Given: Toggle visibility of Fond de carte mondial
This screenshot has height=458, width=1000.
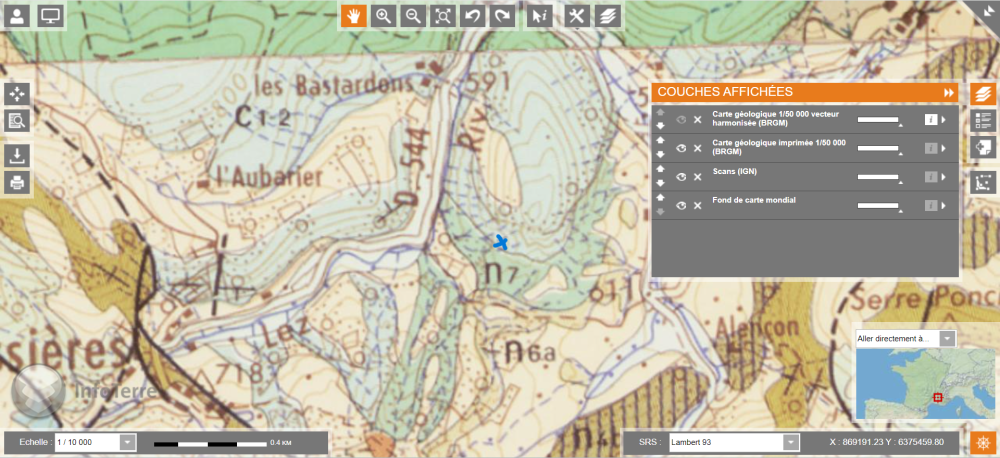Looking at the screenshot, I should [680, 206].
